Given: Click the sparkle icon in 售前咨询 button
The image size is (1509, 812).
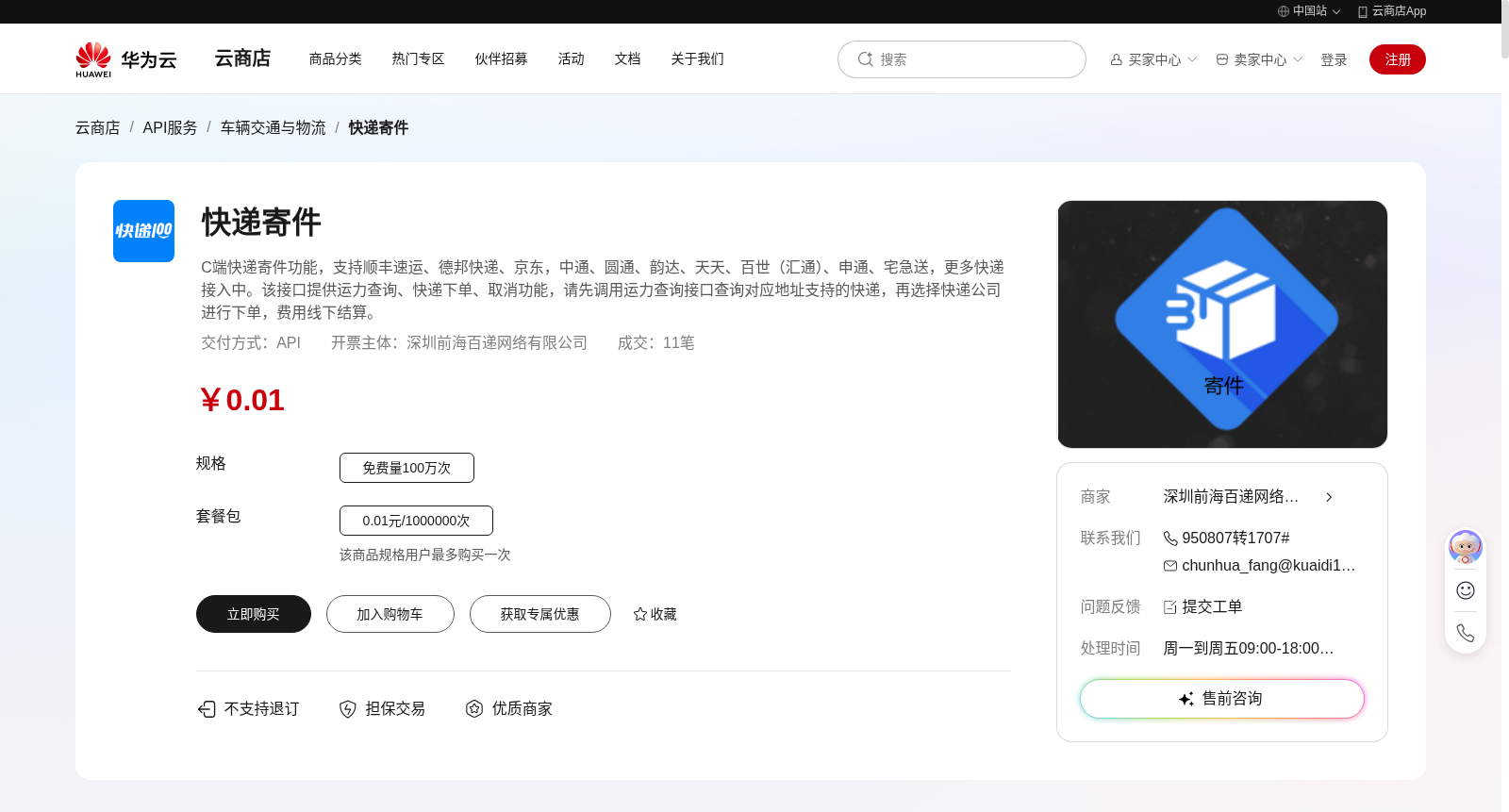Looking at the screenshot, I should click(x=1186, y=699).
